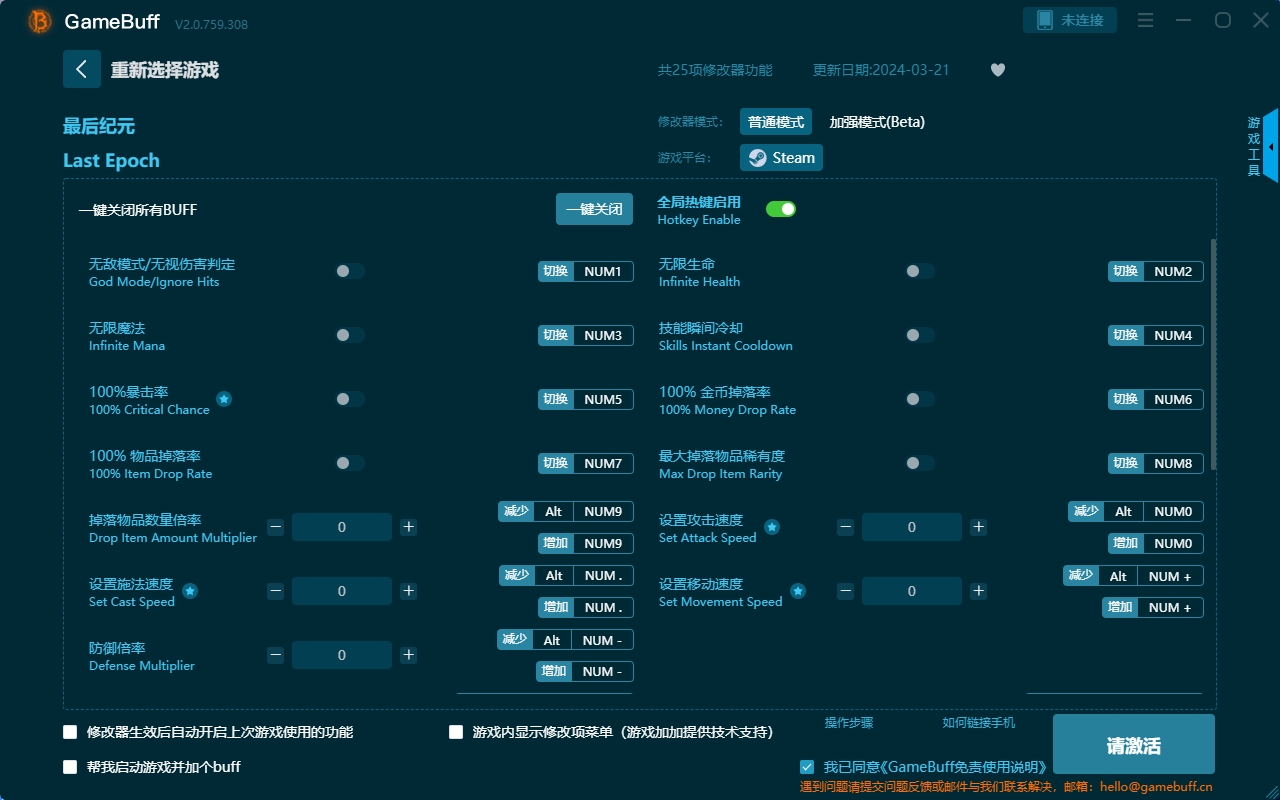The width and height of the screenshot is (1280, 800).
Task: Open the 如何链接手机 link
Action: [x=979, y=723]
